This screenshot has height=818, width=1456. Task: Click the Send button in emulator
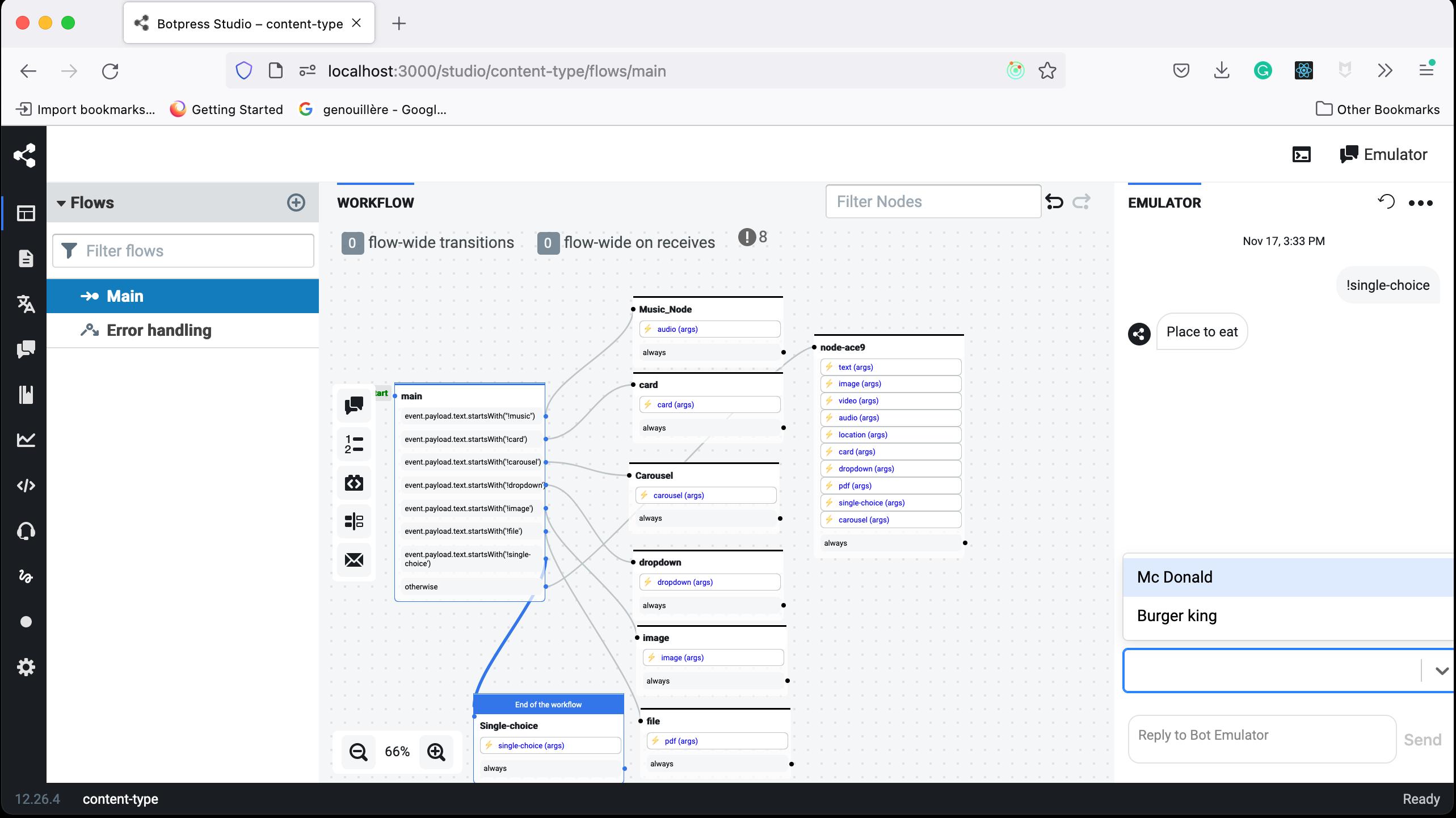[1422, 740]
